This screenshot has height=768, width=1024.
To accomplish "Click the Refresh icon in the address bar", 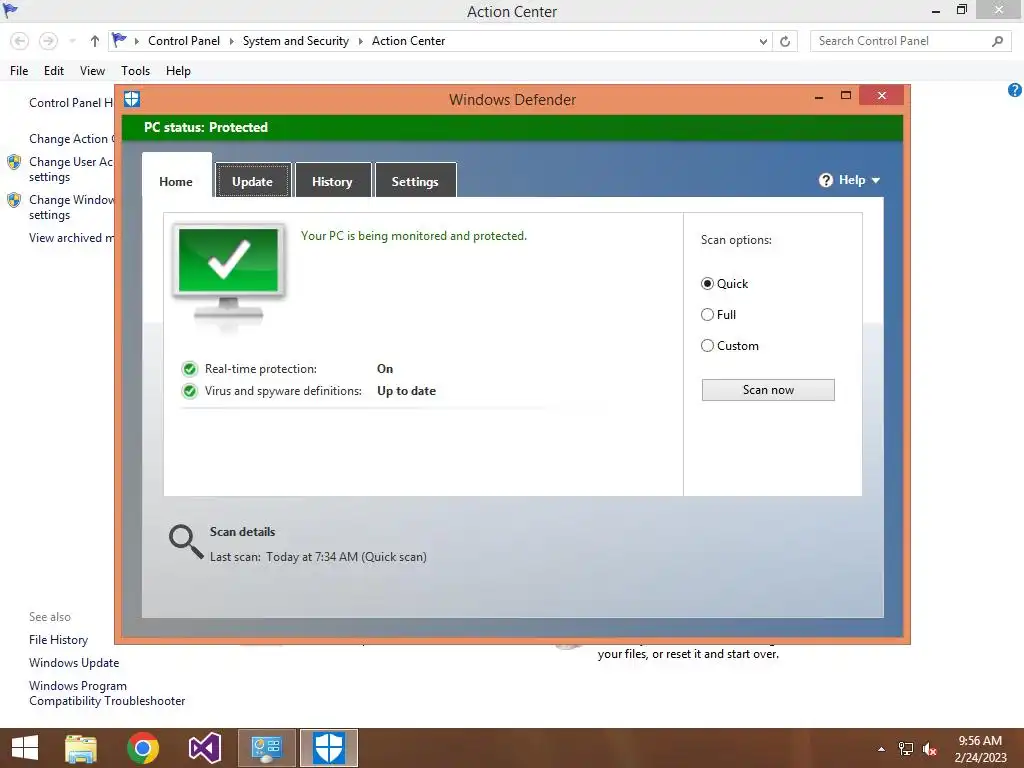I will pyautogui.click(x=785, y=41).
